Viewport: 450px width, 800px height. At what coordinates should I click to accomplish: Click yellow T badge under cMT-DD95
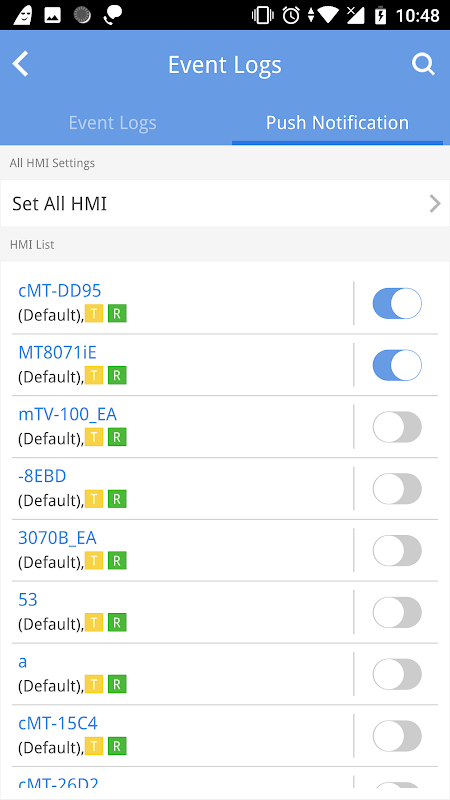pos(94,314)
